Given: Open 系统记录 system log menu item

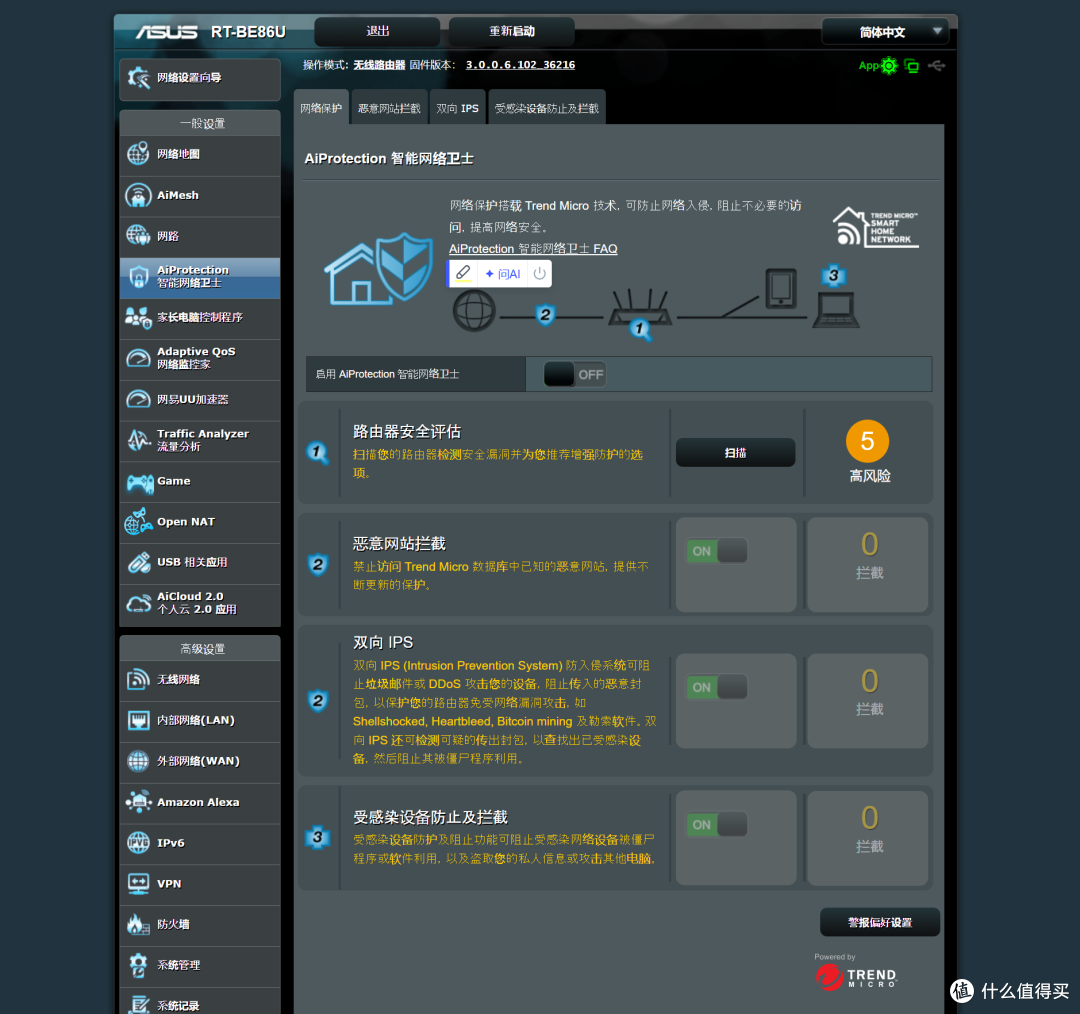Looking at the screenshot, I should 200,1002.
